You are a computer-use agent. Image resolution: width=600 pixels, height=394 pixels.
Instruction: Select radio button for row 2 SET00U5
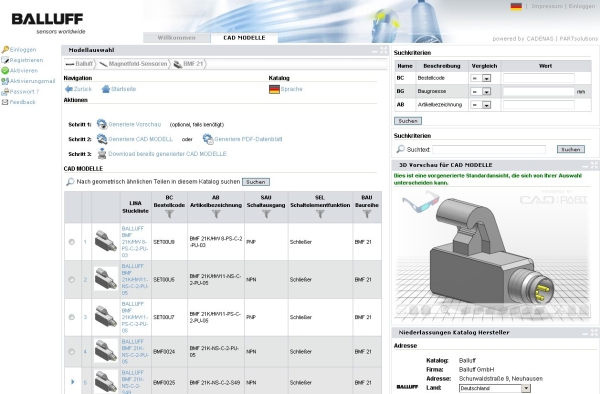coord(72,280)
